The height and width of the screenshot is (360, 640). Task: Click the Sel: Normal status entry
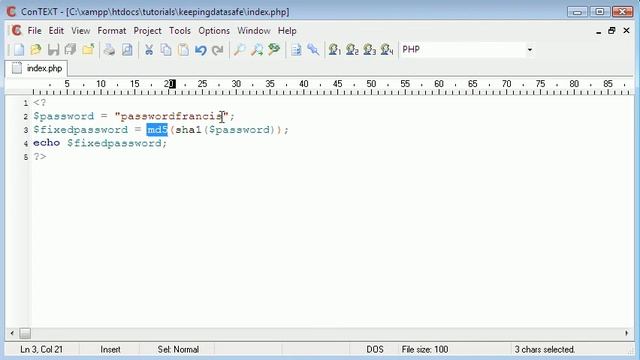click(x=178, y=349)
